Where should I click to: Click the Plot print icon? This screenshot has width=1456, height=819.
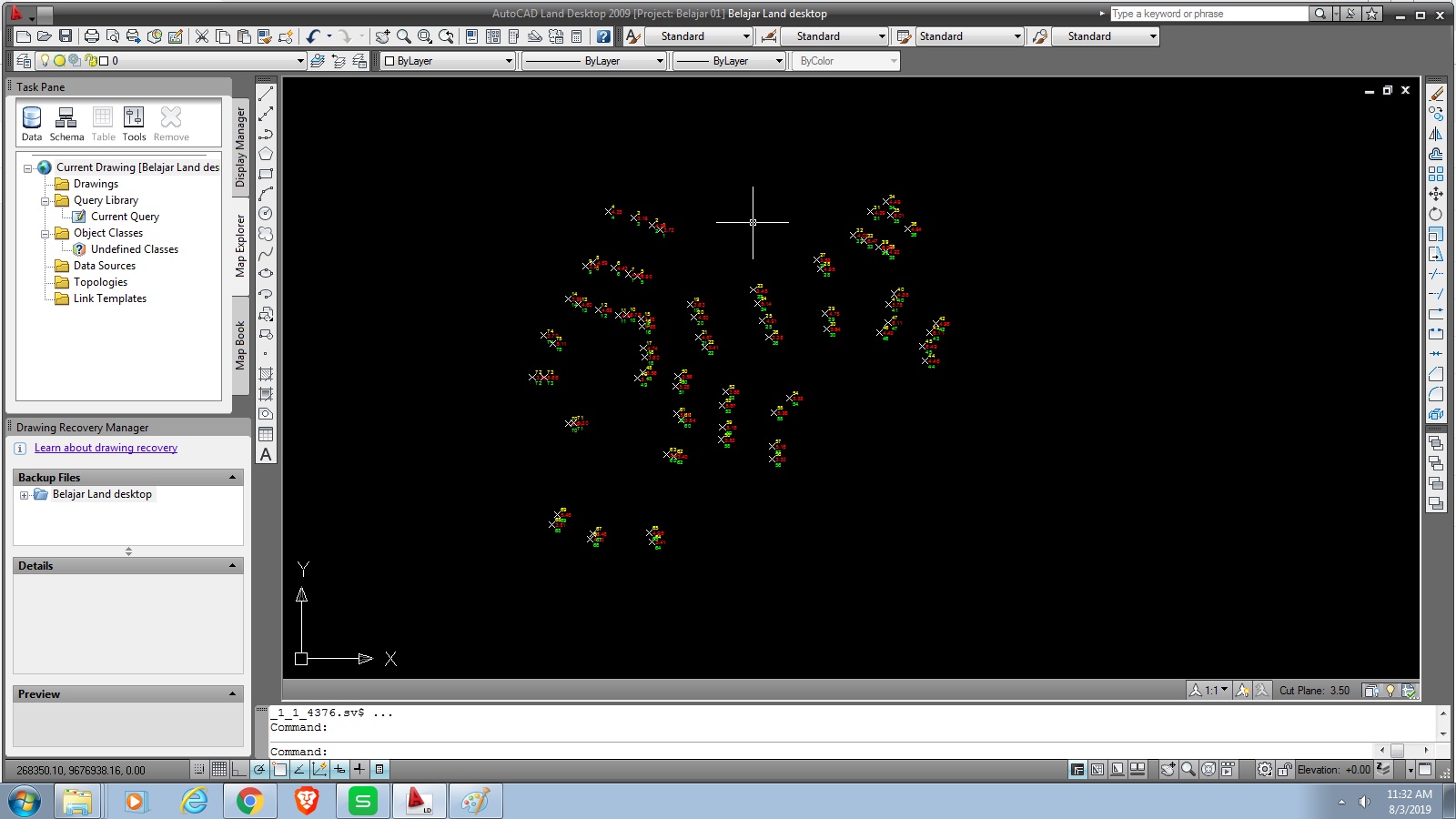[91, 36]
